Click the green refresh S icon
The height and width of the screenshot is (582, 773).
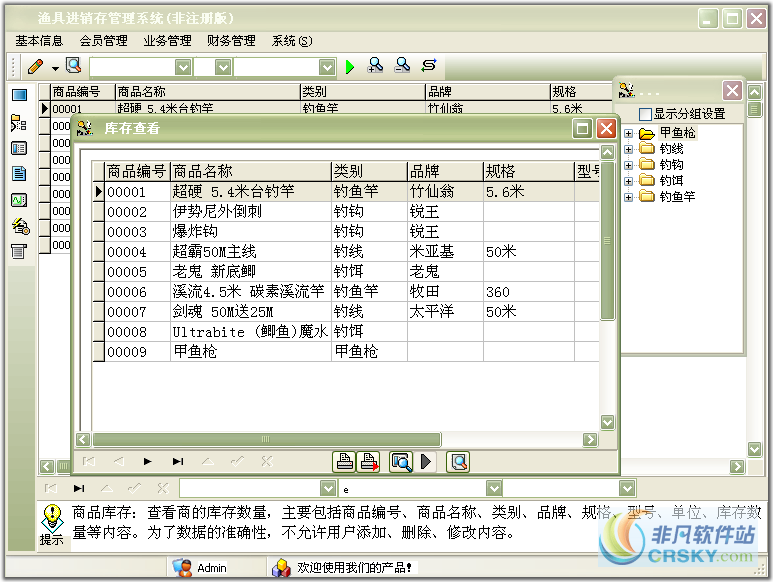pyautogui.click(x=429, y=66)
